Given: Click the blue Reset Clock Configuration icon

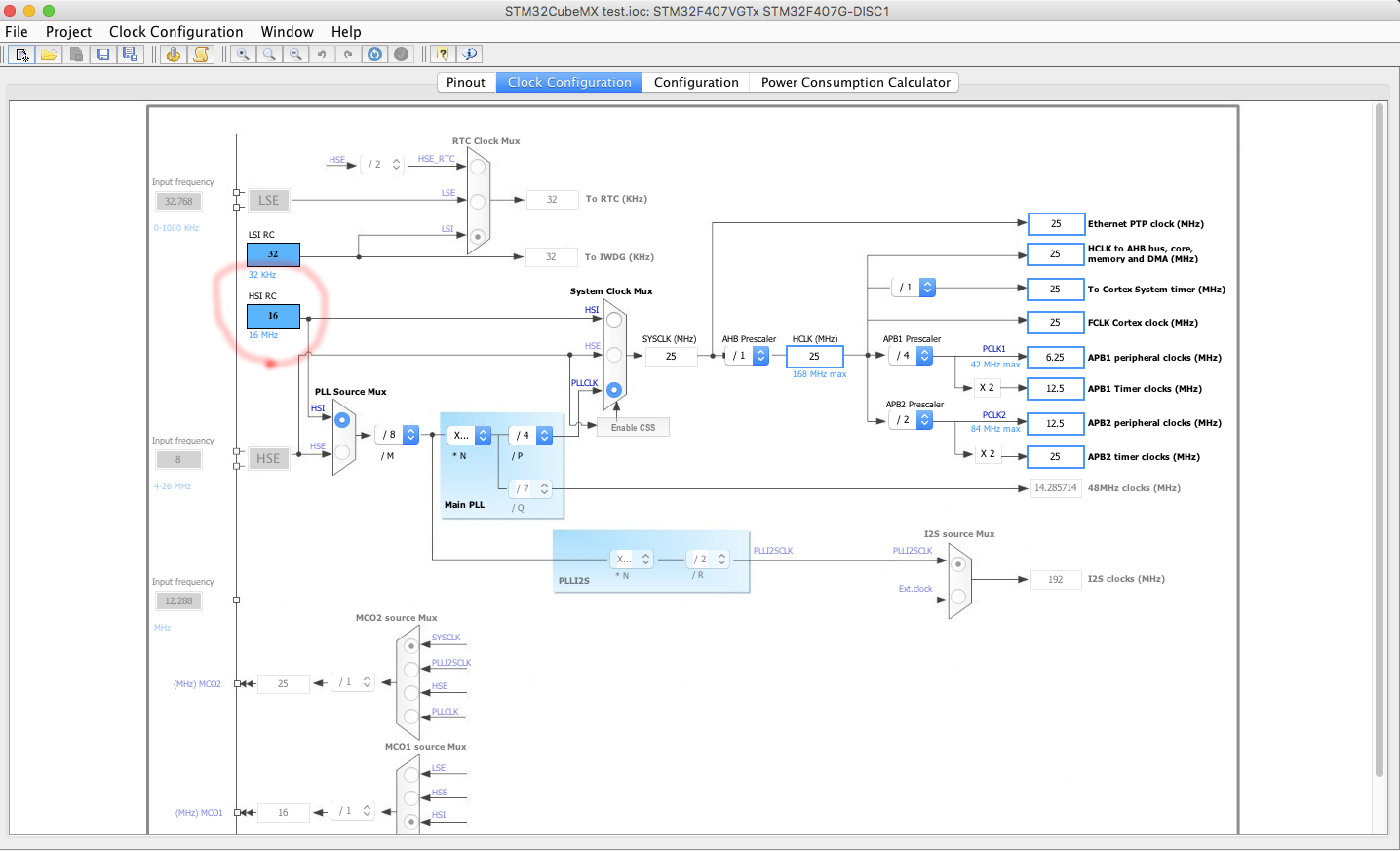Looking at the screenshot, I should click(x=374, y=55).
